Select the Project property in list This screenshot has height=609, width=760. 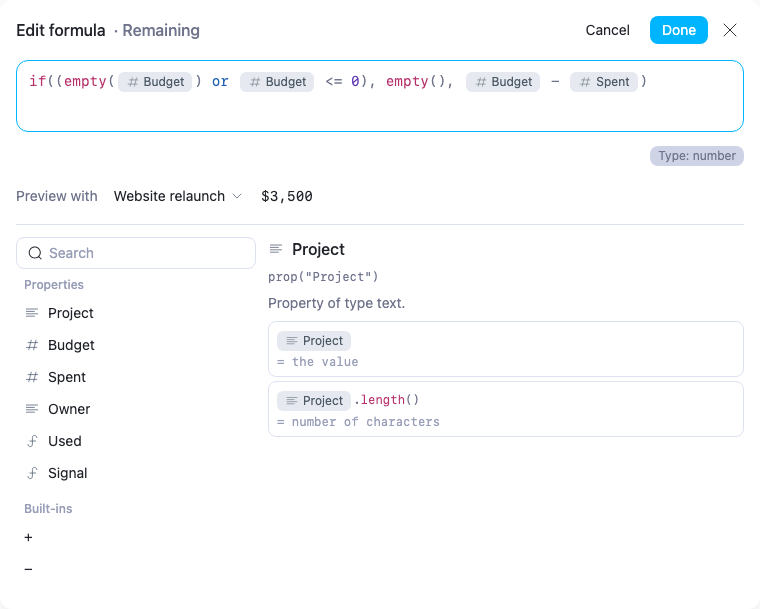click(136, 313)
